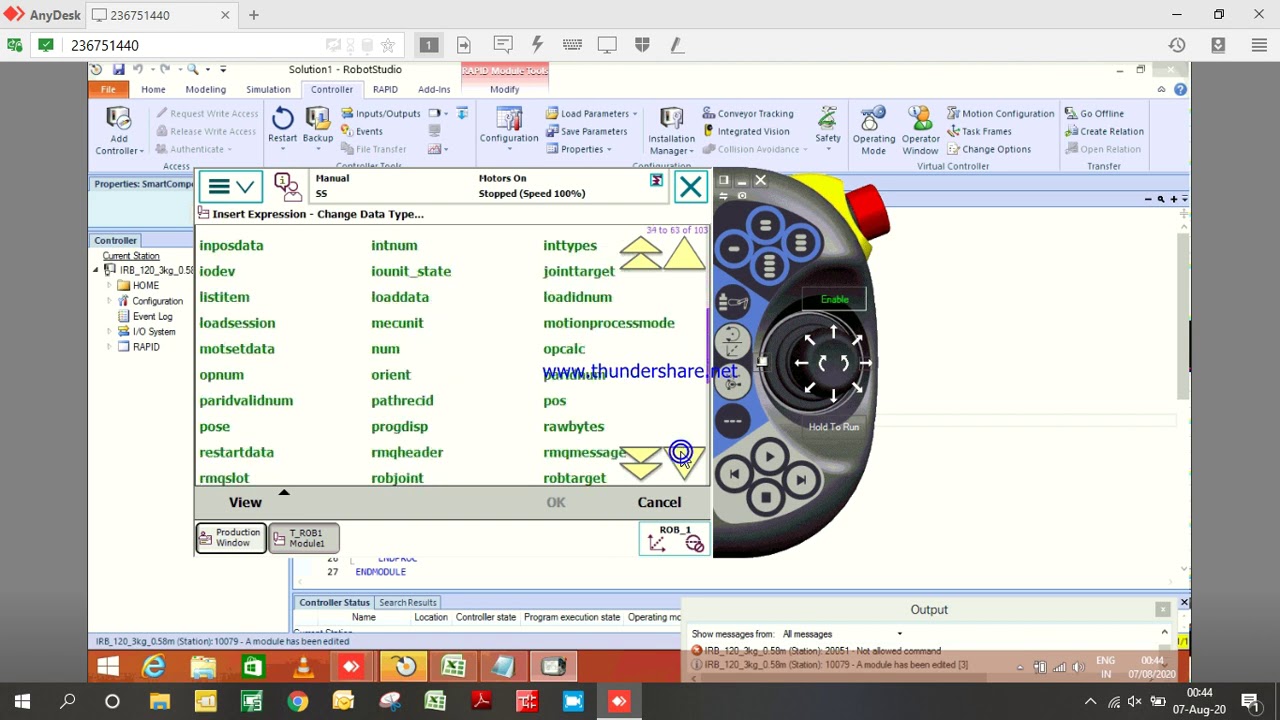The height and width of the screenshot is (720, 1280).
Task: Toggle the Hold To Run control
Action: click(x=833, y=427)
